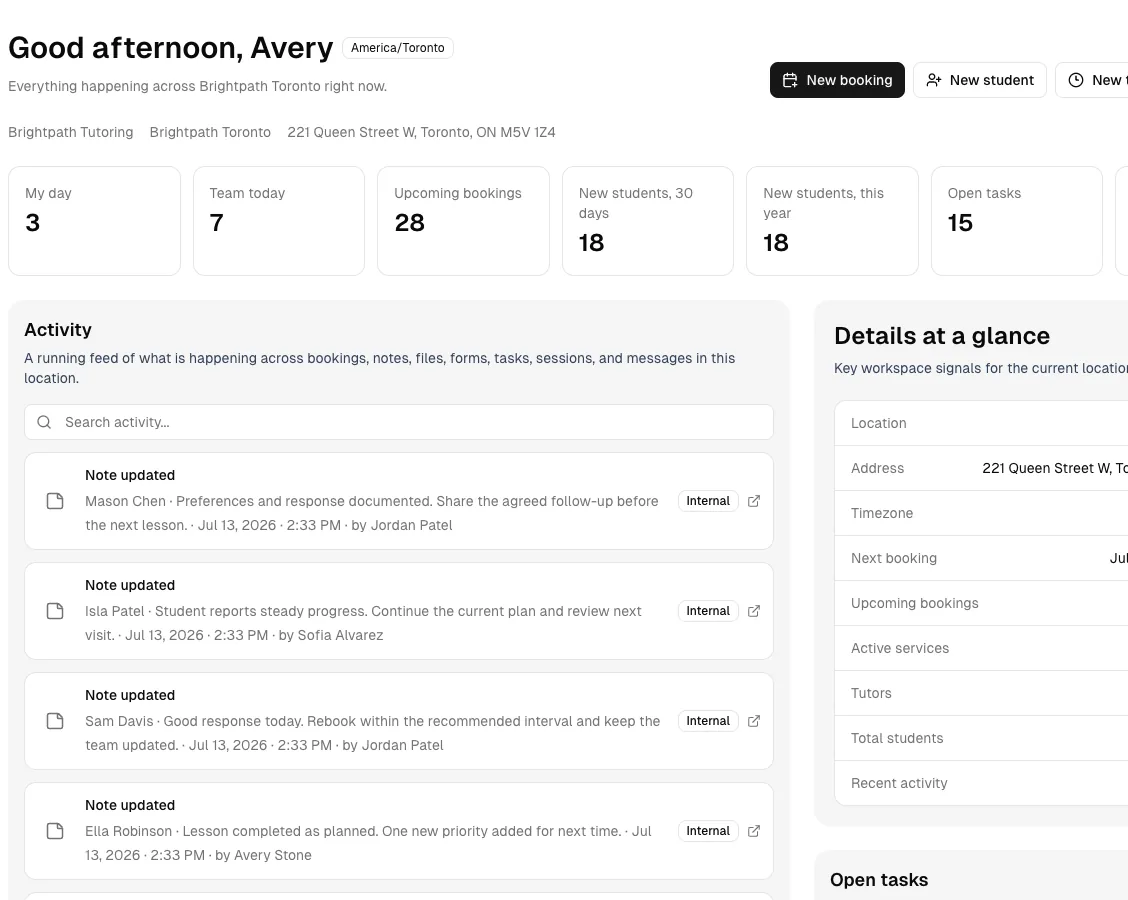Click the clock icon beside New
Image resolution: width=1128 pixels, height=900 pixels.
1075,80
